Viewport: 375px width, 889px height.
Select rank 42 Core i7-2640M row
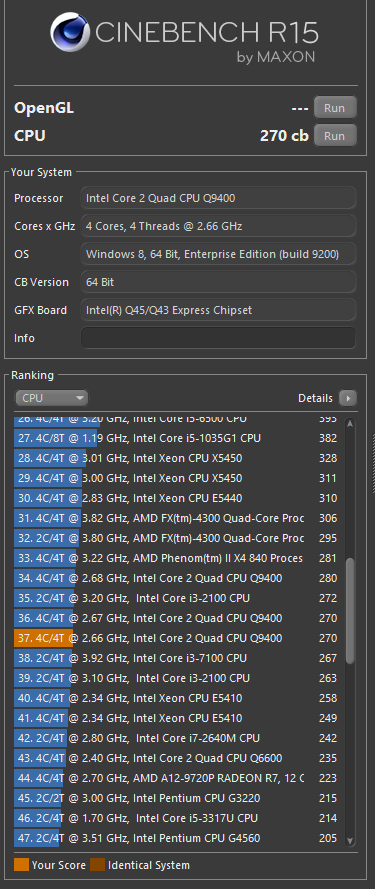tap(178, 738)
